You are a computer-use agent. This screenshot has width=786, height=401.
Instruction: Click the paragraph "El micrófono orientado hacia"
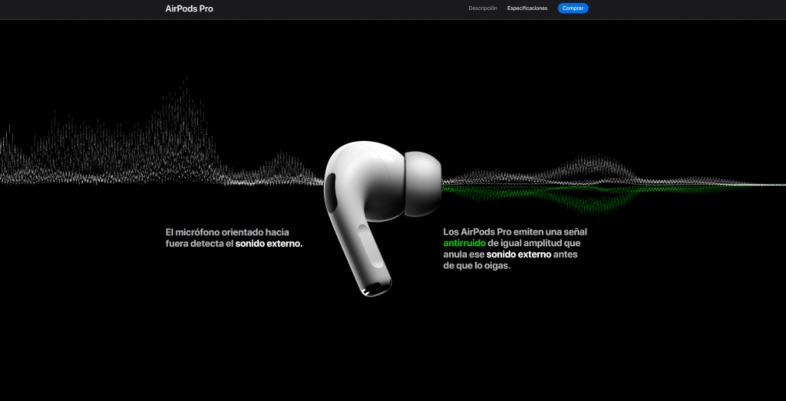pyautogui.click(x=234, y=238)
